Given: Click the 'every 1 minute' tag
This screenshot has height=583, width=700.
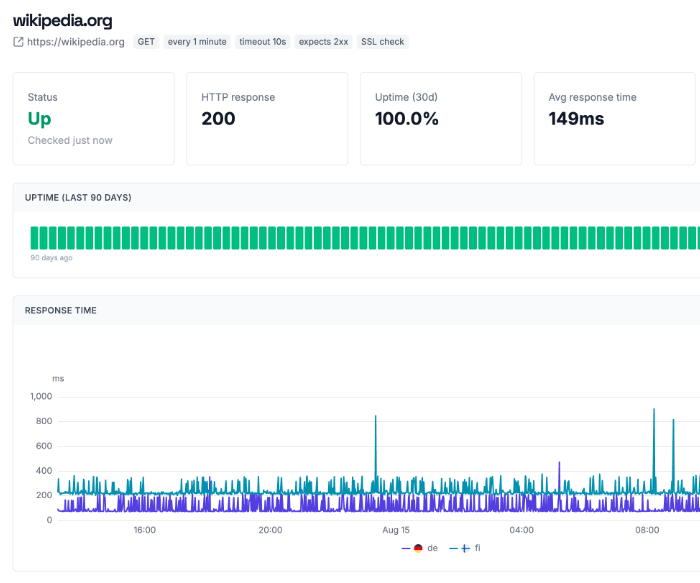Looking at the screenshot, I should click(x=197, y=42).
